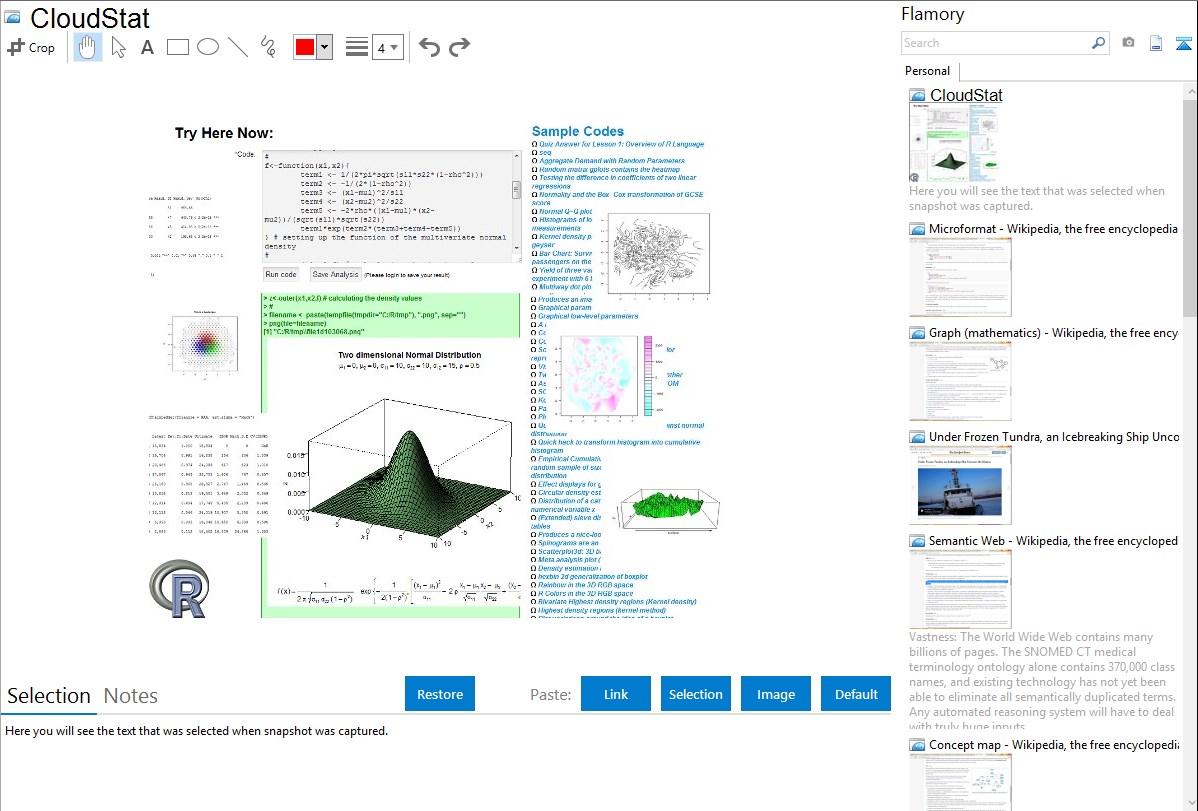
Task: Select the Semantic Web thumbnail
Action: (960, 589)
